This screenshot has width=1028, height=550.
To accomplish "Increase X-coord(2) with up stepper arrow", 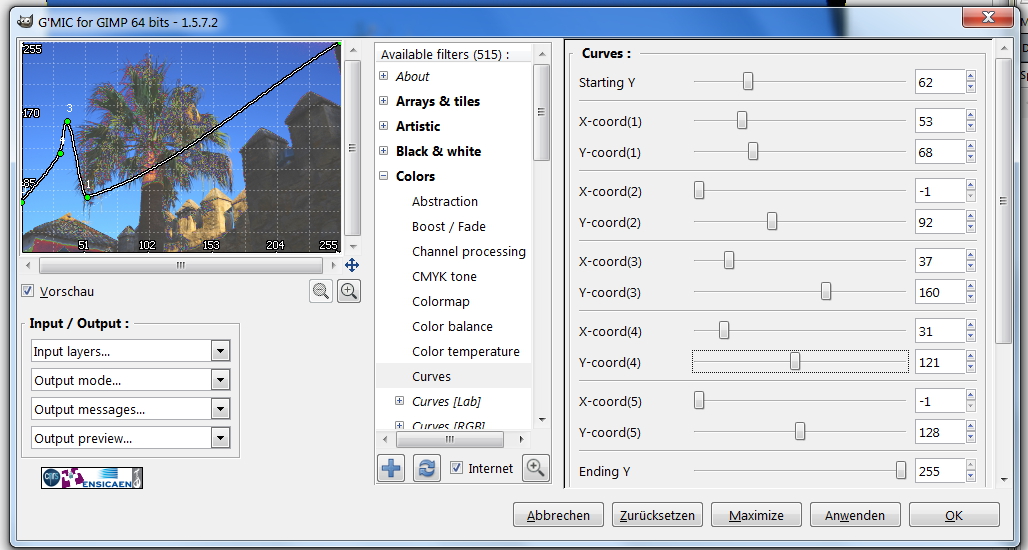I will click(x=970, y=186).
